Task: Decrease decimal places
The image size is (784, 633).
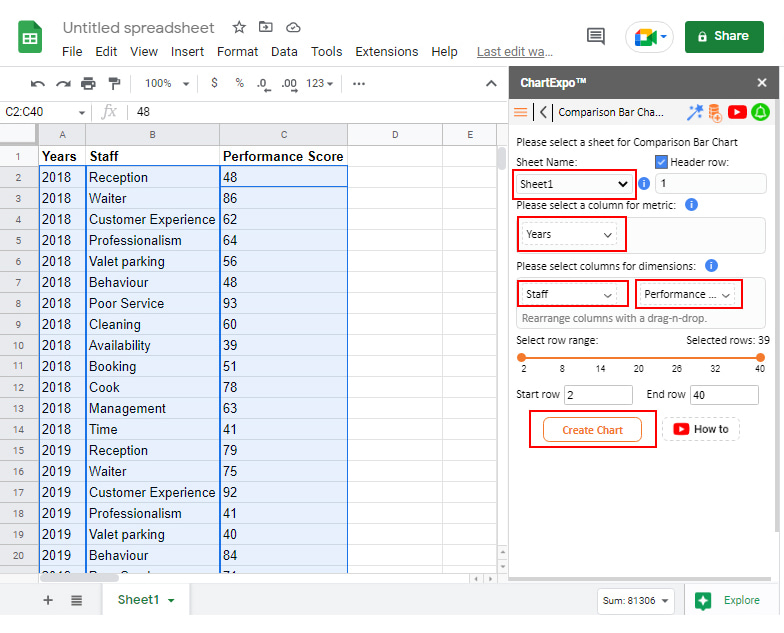Action: 264,84
